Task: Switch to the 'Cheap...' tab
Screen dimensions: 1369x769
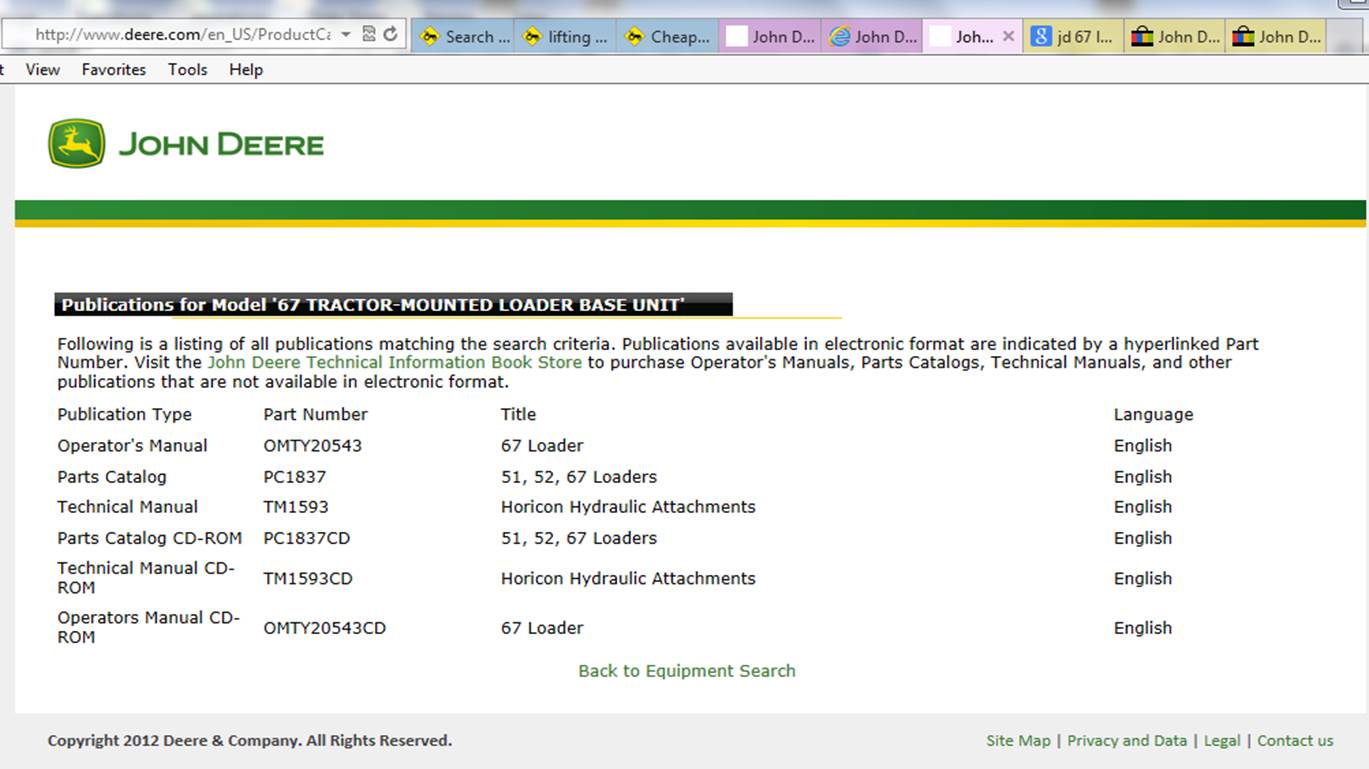Action: click(668, 36)
